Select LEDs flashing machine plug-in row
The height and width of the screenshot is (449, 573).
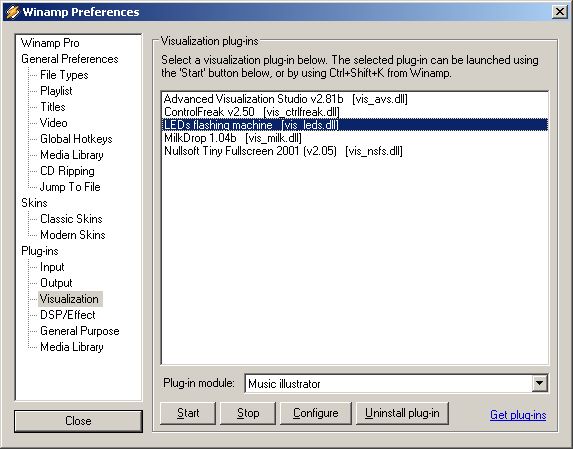(354, 125)
